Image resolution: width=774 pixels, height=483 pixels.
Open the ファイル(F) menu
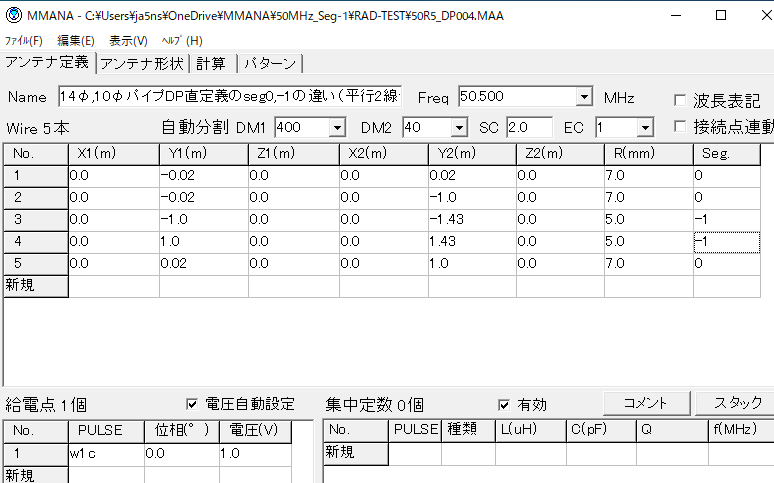click(24, 41)
